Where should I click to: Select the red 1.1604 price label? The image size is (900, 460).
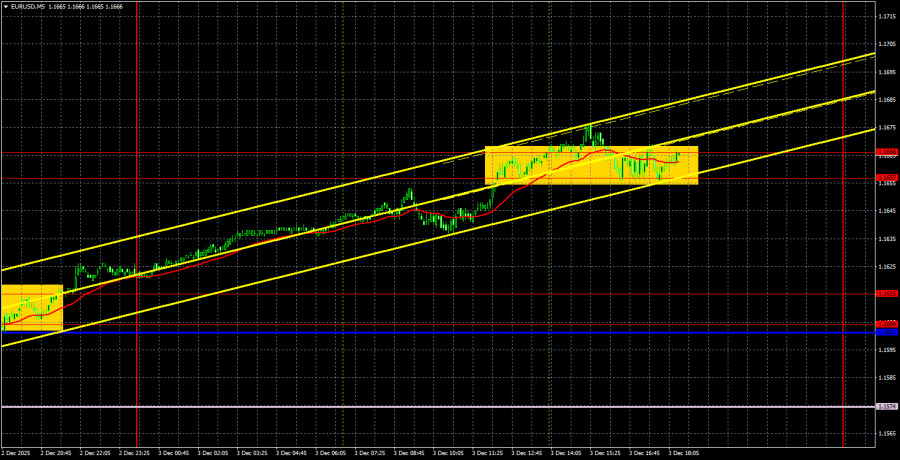tap(886, 324)
